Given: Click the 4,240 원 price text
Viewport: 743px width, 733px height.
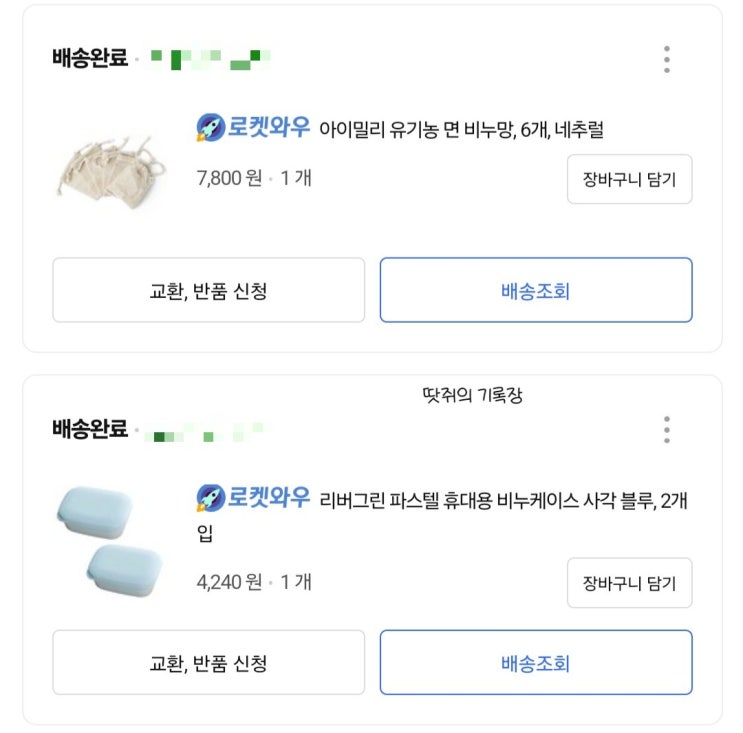Looking at the screenshot, I should [229, 581].
